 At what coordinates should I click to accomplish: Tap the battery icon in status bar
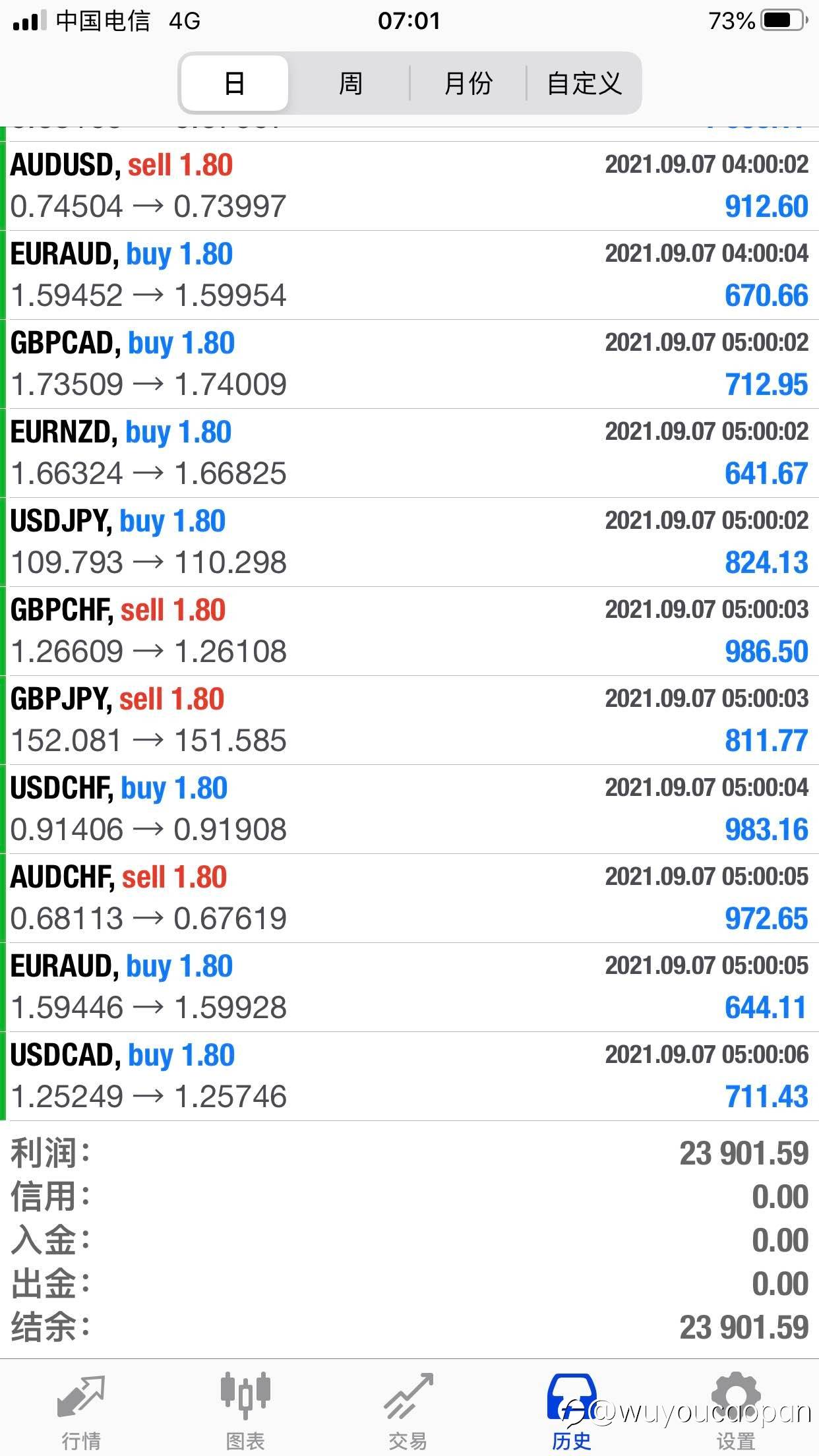click(784, 21)
